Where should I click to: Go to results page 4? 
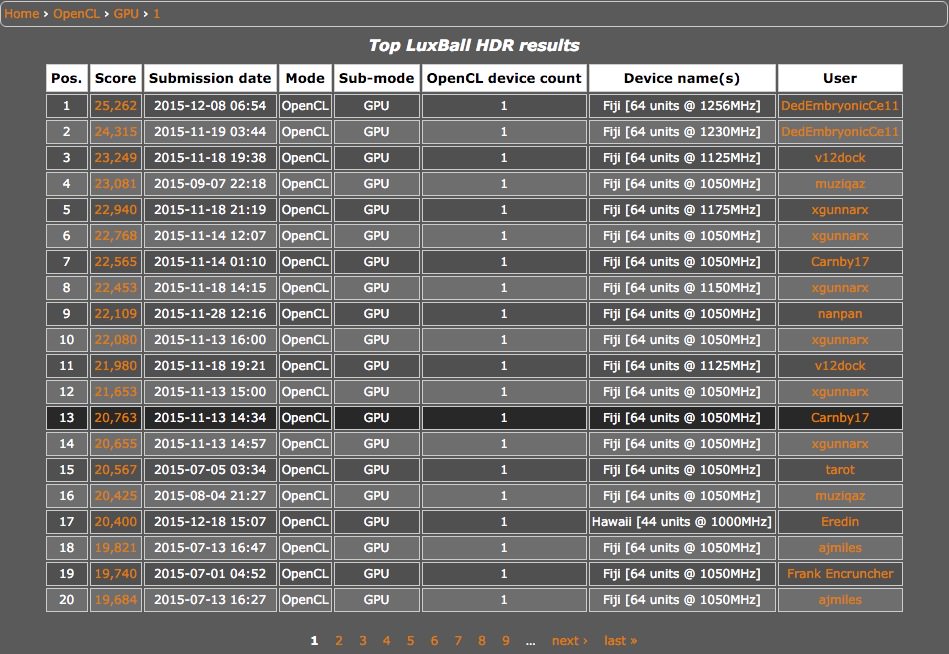coord(387,641)
